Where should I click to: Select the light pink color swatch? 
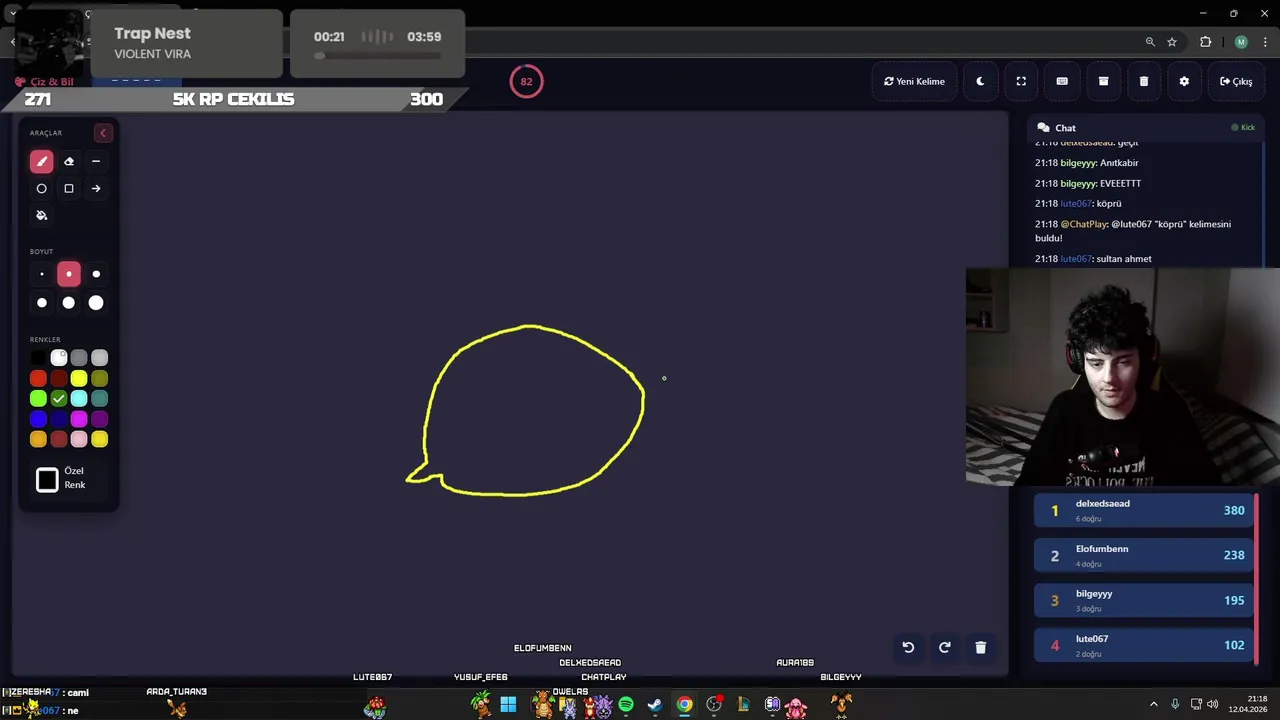(79, 439)
